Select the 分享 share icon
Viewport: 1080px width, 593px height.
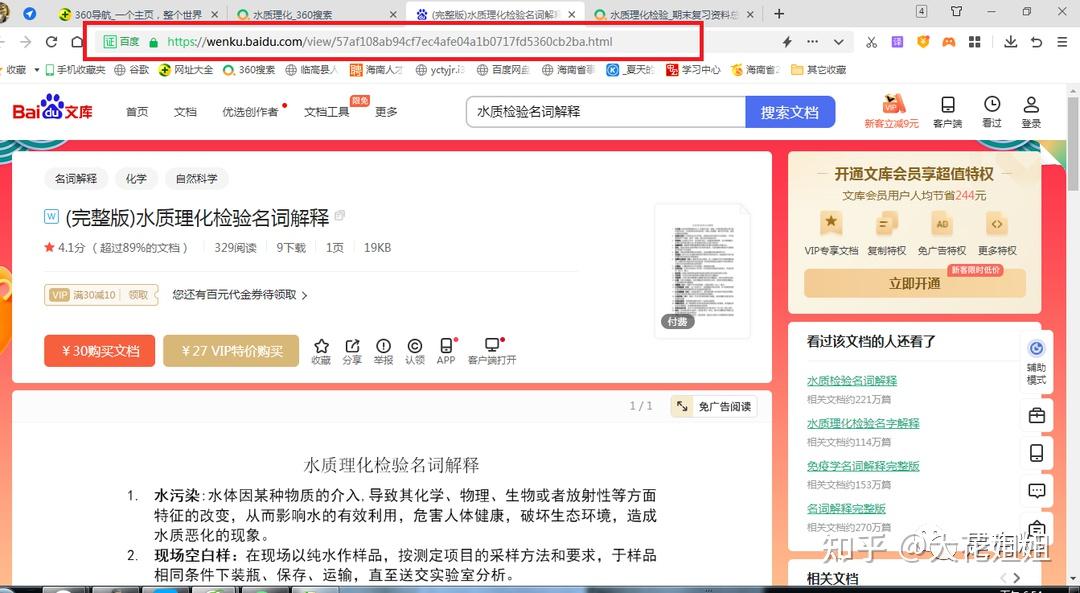click(x=351, y=345)
